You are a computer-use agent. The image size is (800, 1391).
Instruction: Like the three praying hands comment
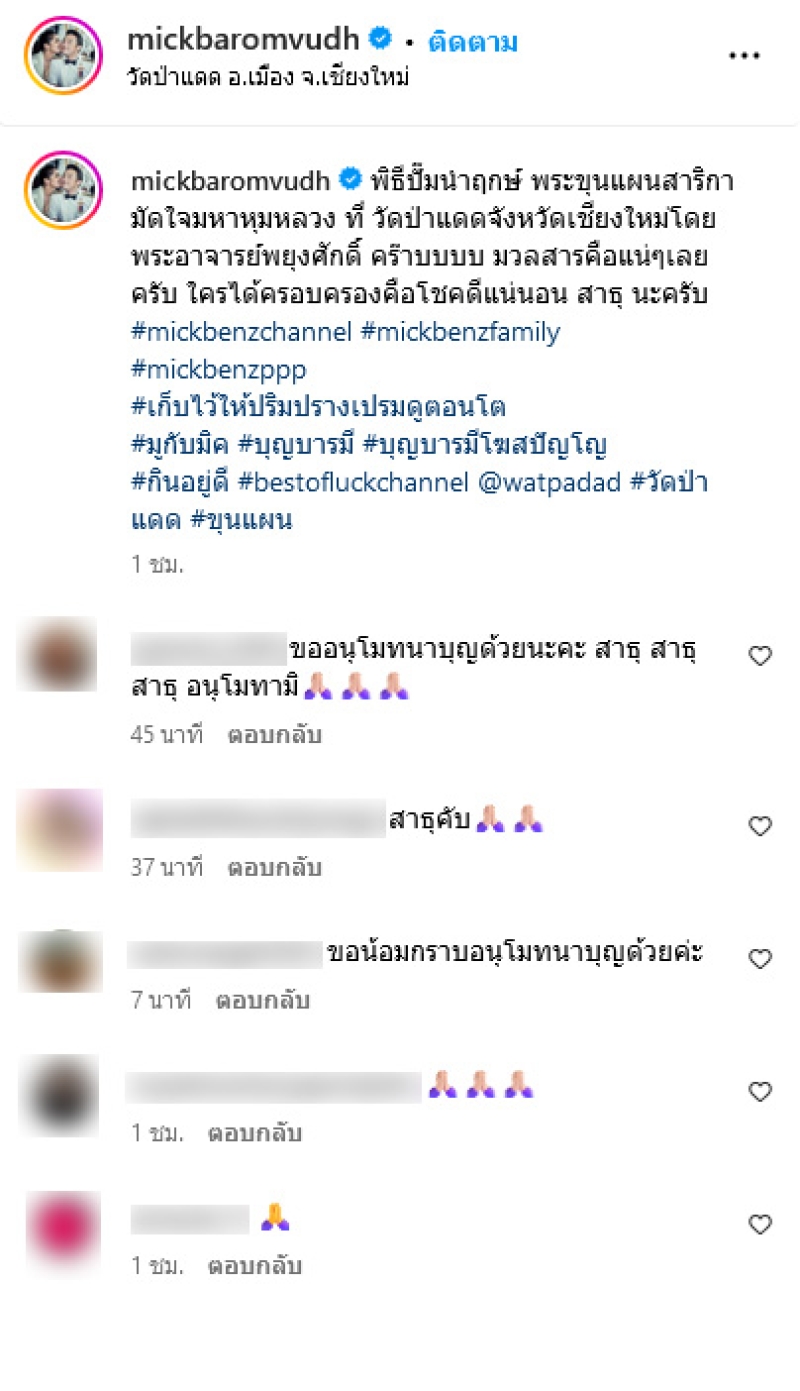(x=760, y=1092)
